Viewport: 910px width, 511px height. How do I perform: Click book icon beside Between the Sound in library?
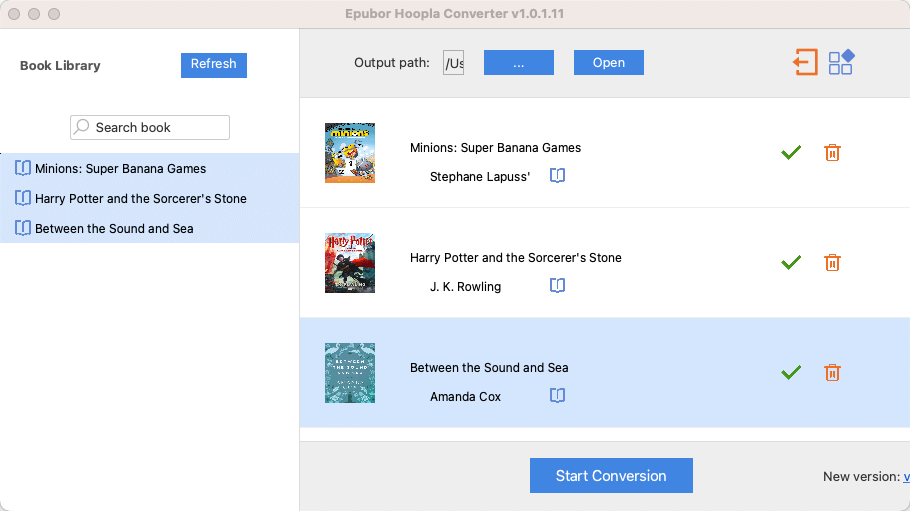23,228
